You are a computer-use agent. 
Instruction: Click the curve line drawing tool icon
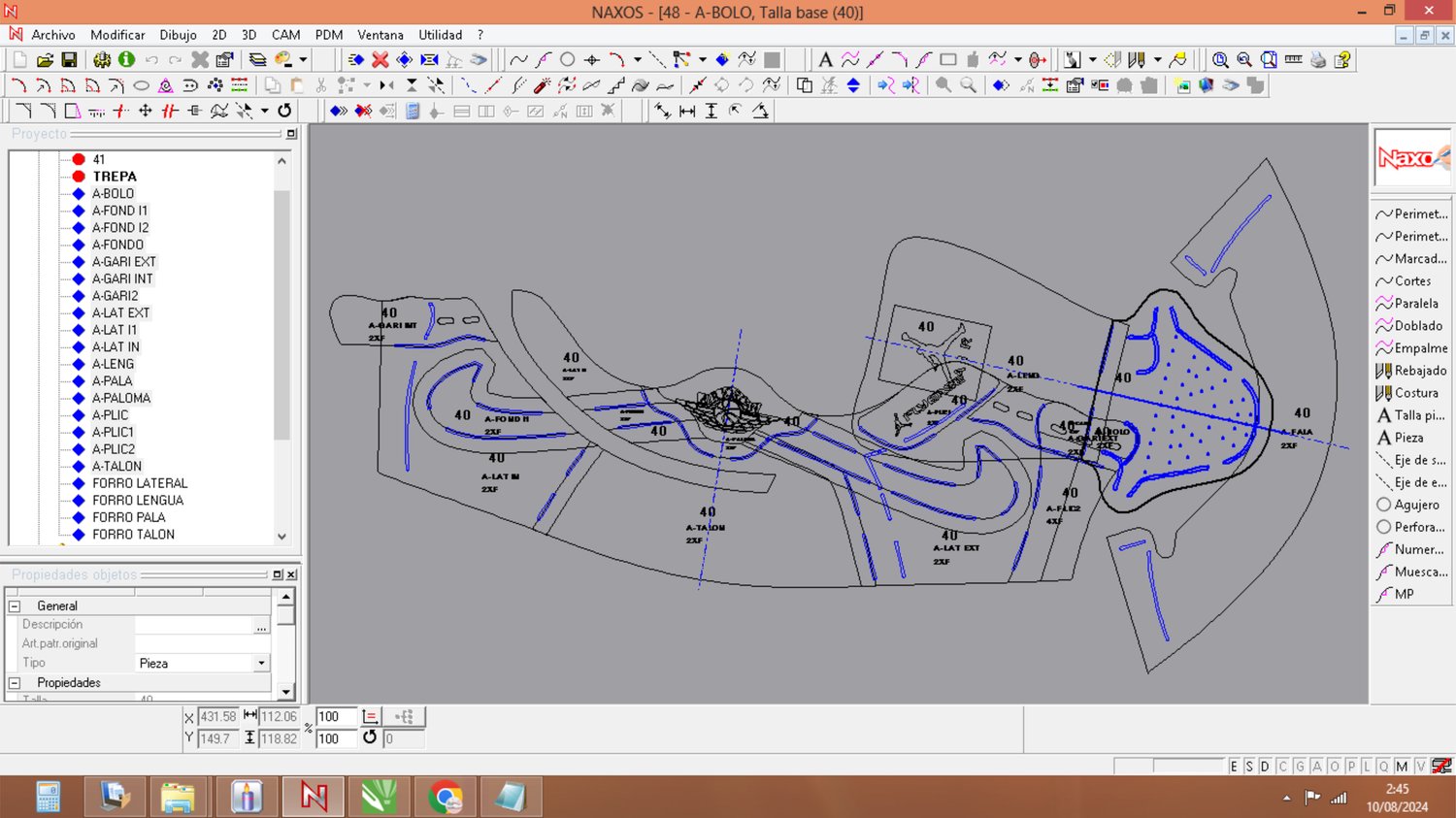point(518,60)
